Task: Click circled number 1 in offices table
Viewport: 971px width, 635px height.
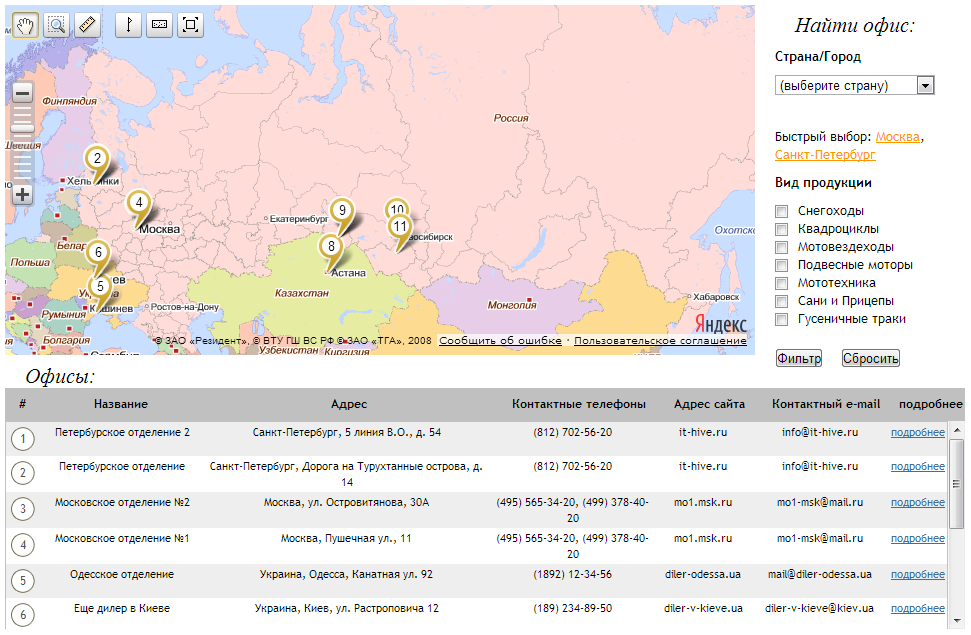Action: (23, 439)
